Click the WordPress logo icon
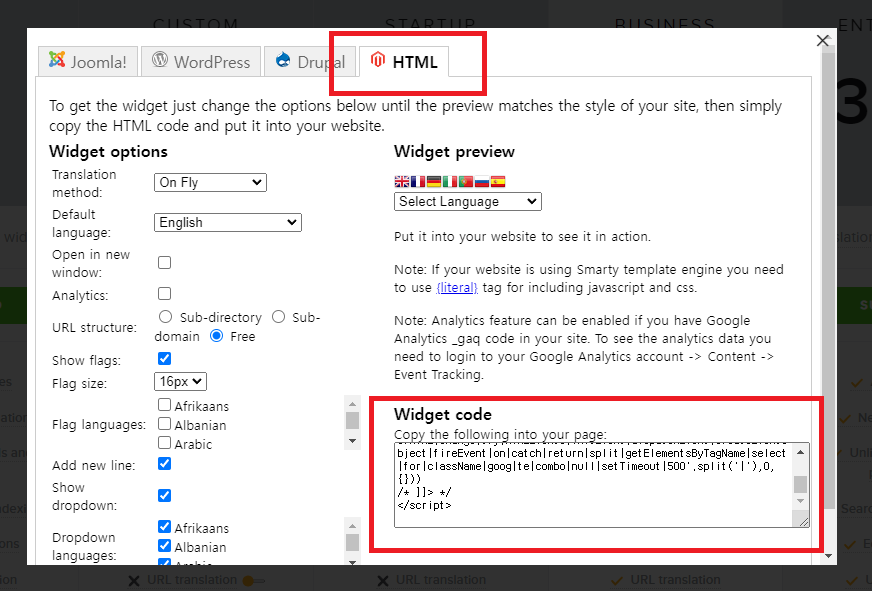The image size is (872, 591). click(x=160, y=59)
